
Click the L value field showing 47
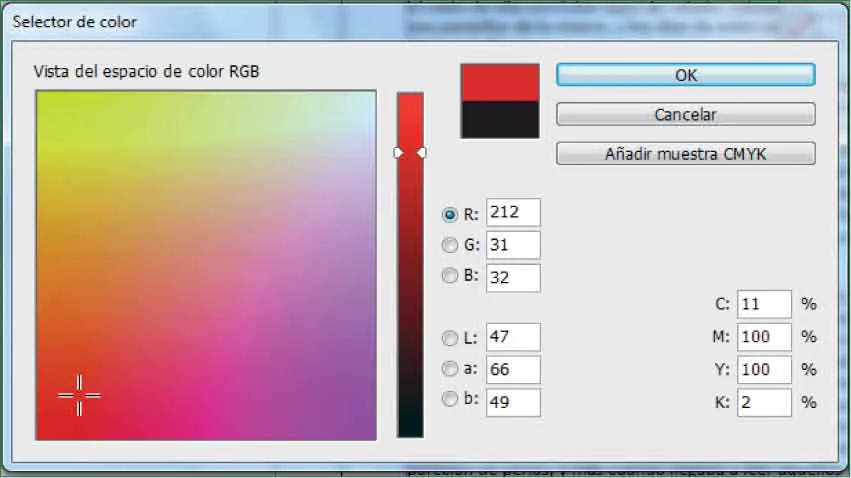[512, 338]
